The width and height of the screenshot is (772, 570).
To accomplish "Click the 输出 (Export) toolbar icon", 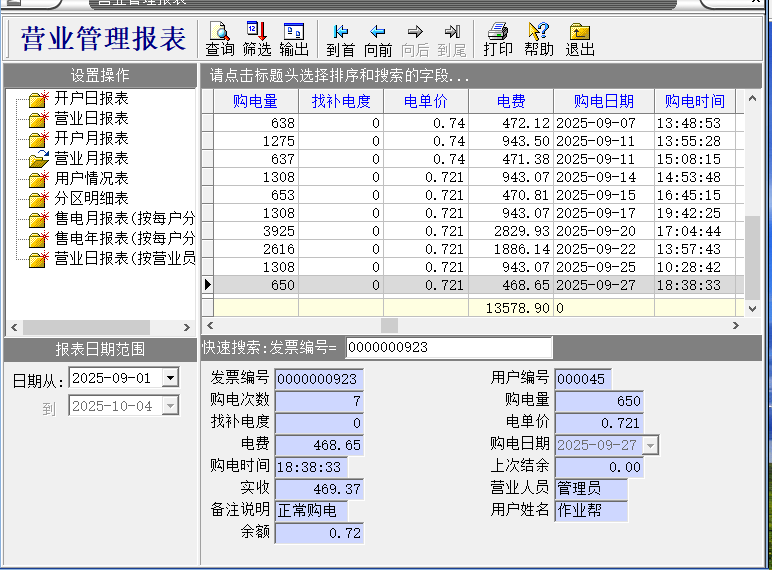I will (x=294, y=39).
